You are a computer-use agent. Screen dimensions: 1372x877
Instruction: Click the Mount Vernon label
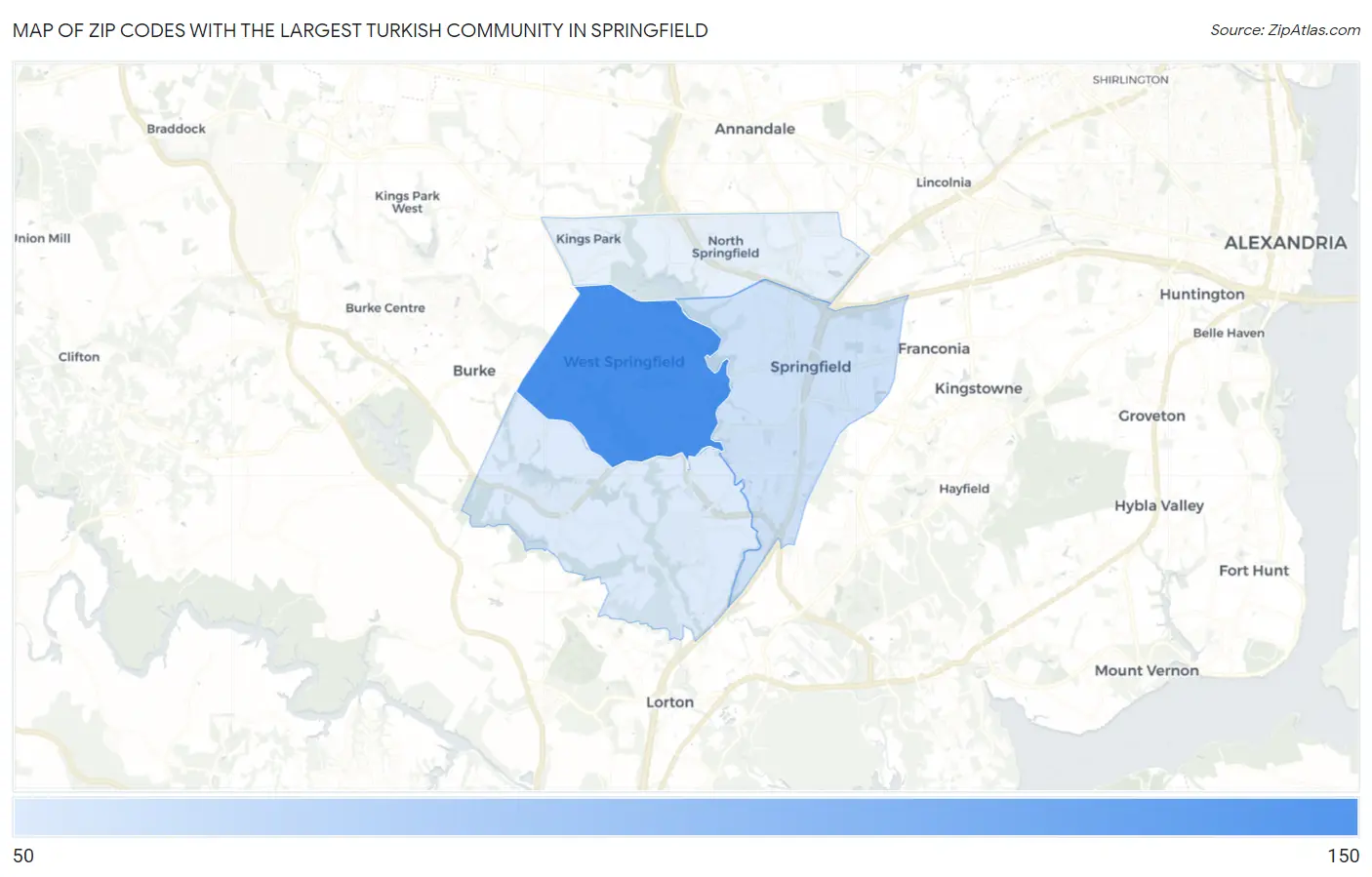1147,670
